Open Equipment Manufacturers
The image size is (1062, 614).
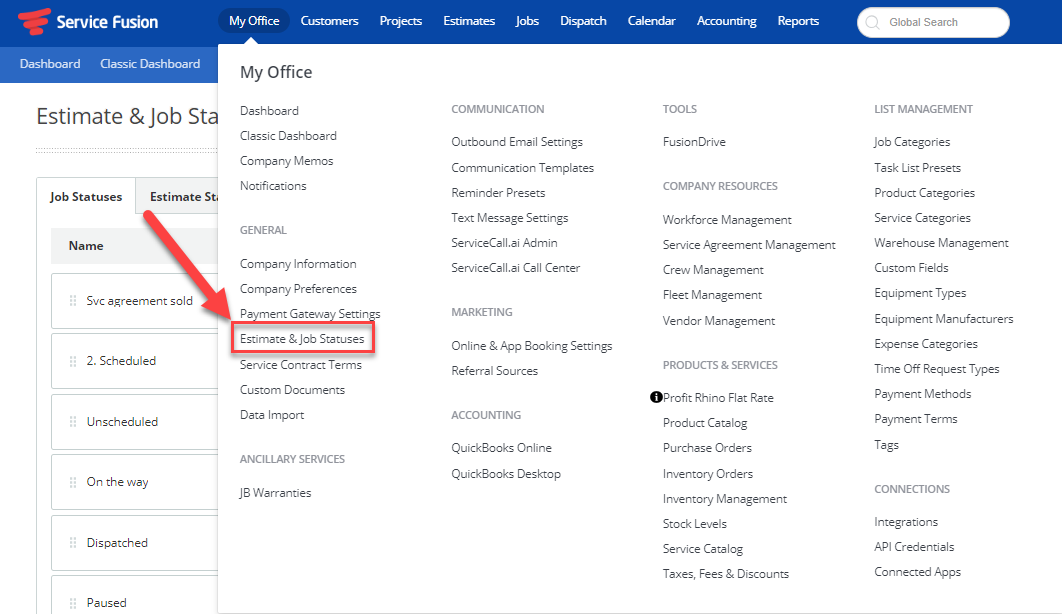(x=943, y=319)
